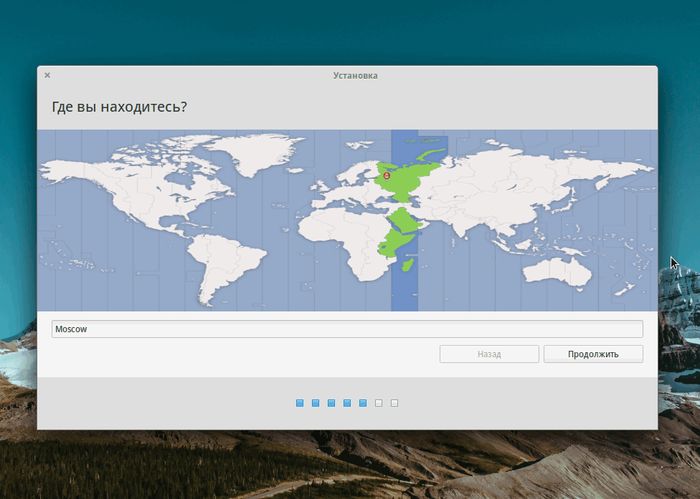
Task: Close the Установка installer window
Action: tap(47, 75)
